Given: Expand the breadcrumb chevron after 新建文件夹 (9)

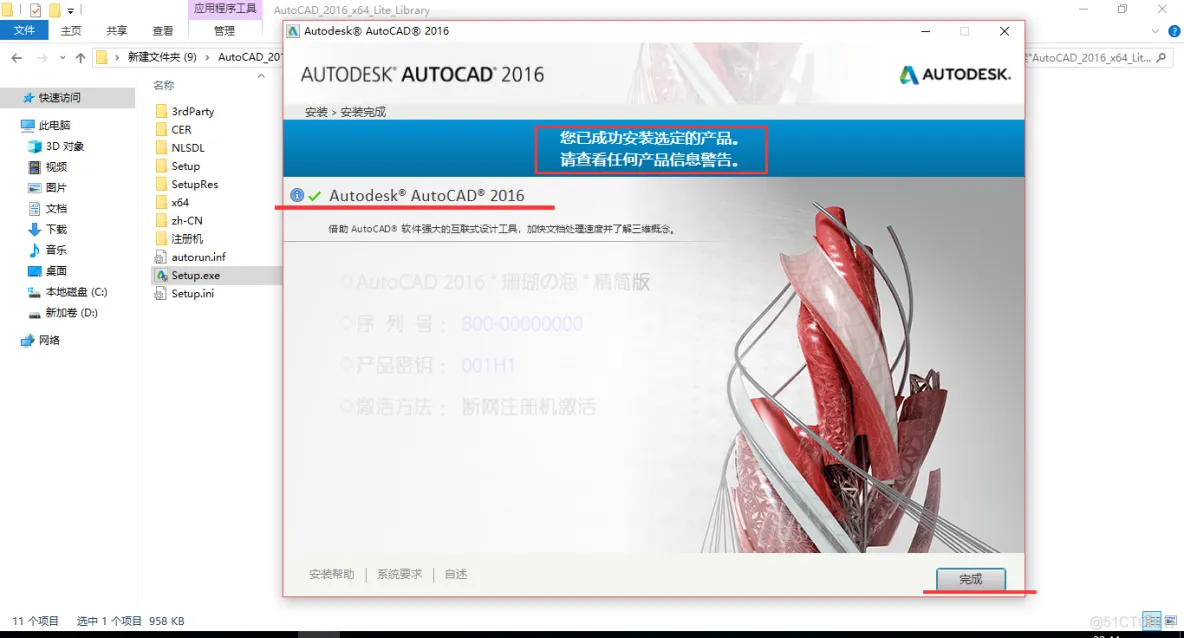Looking at the screenshot, I should tap(207, 57).
